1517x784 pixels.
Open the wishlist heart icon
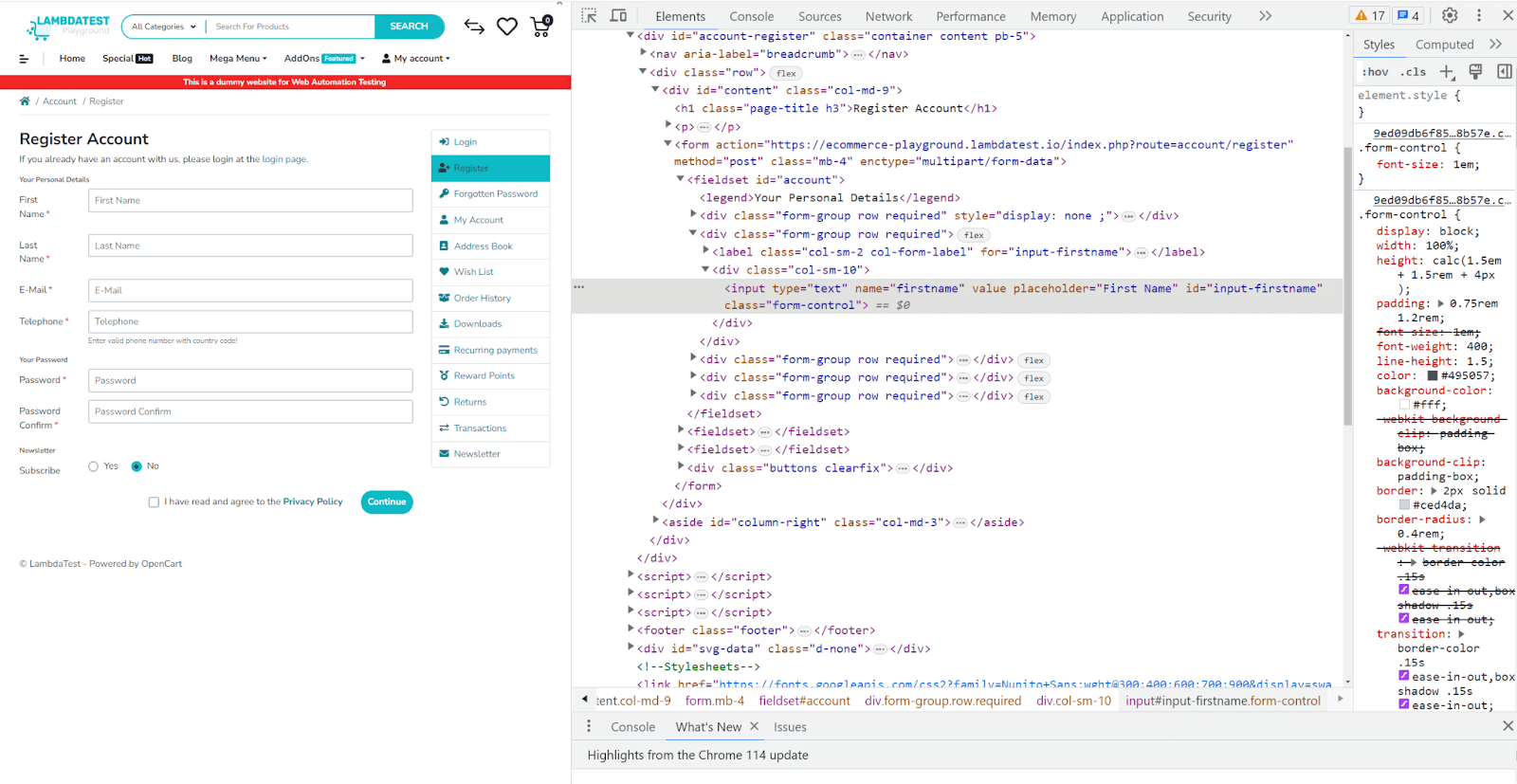tap(507, 27)
